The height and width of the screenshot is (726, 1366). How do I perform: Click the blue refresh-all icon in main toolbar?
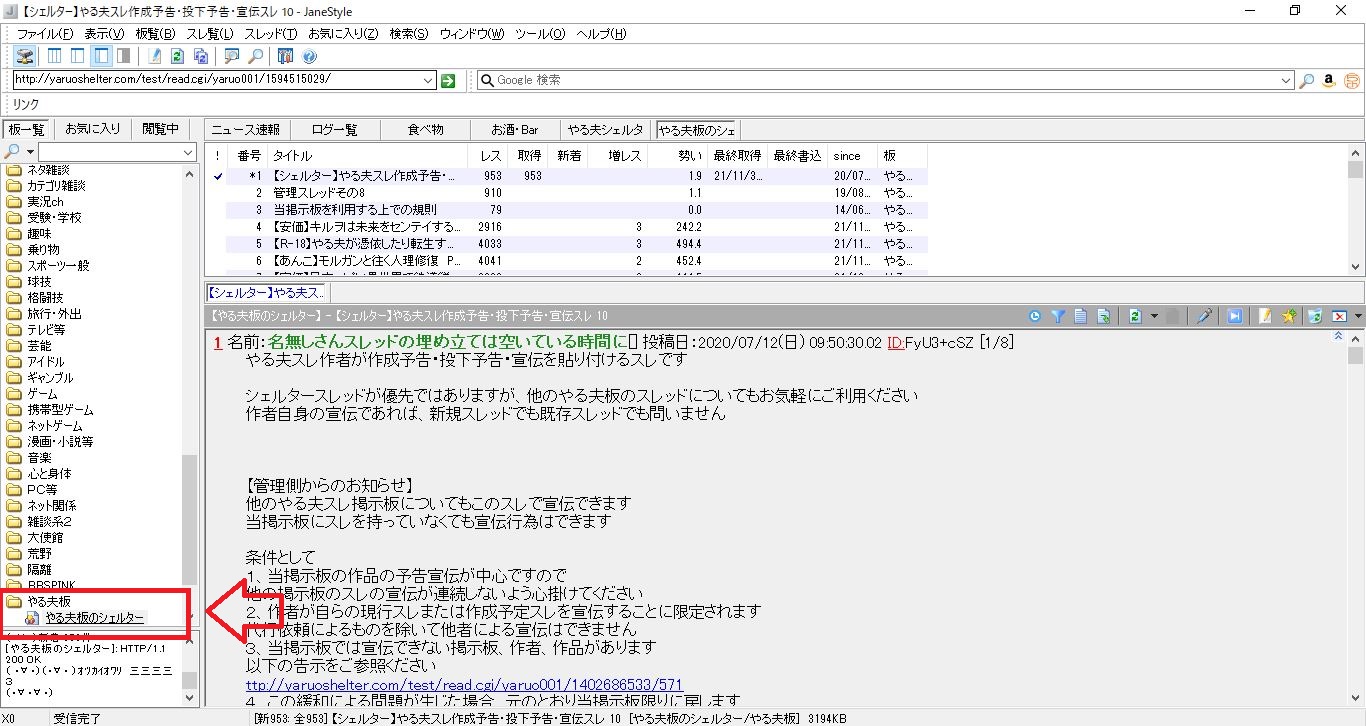(x=201, y=56)
